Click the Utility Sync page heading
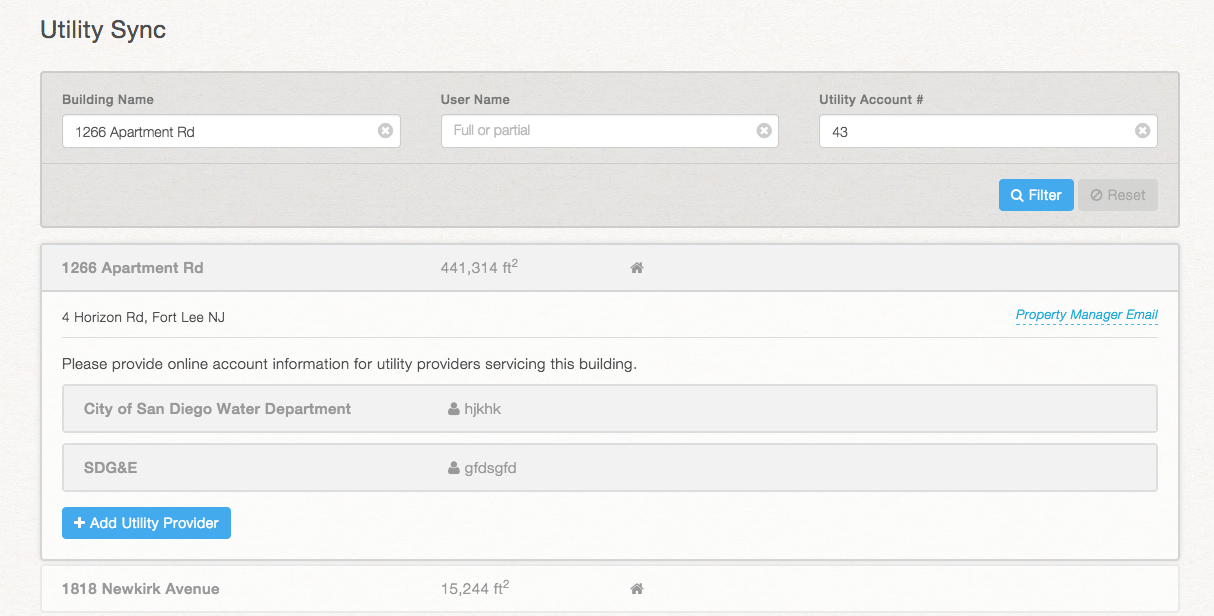The width and height of the screenshot is (1214, 616). [x=103, y=30]
